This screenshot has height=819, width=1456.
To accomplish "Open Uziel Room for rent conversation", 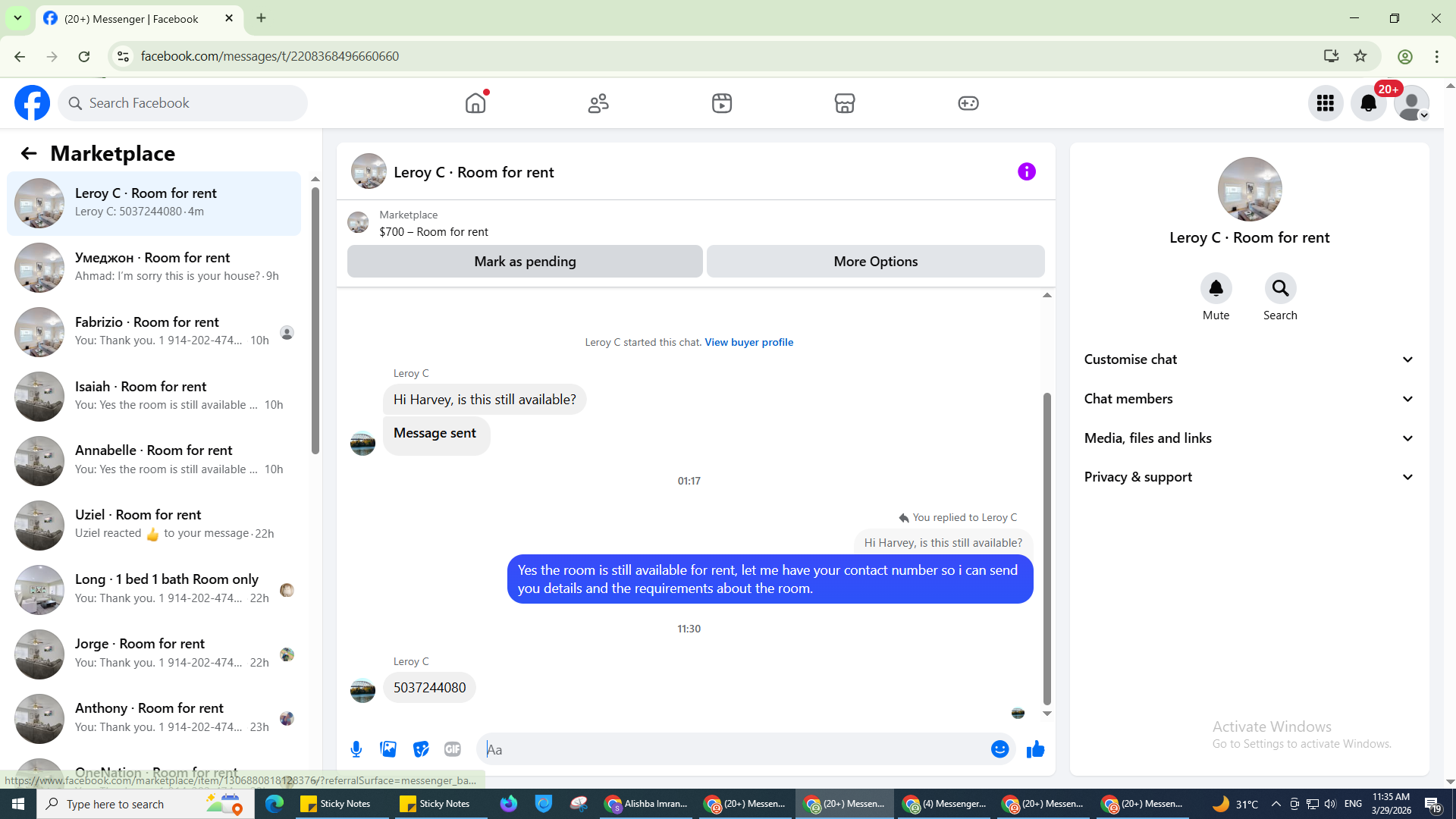I will [x=154, y=525].
